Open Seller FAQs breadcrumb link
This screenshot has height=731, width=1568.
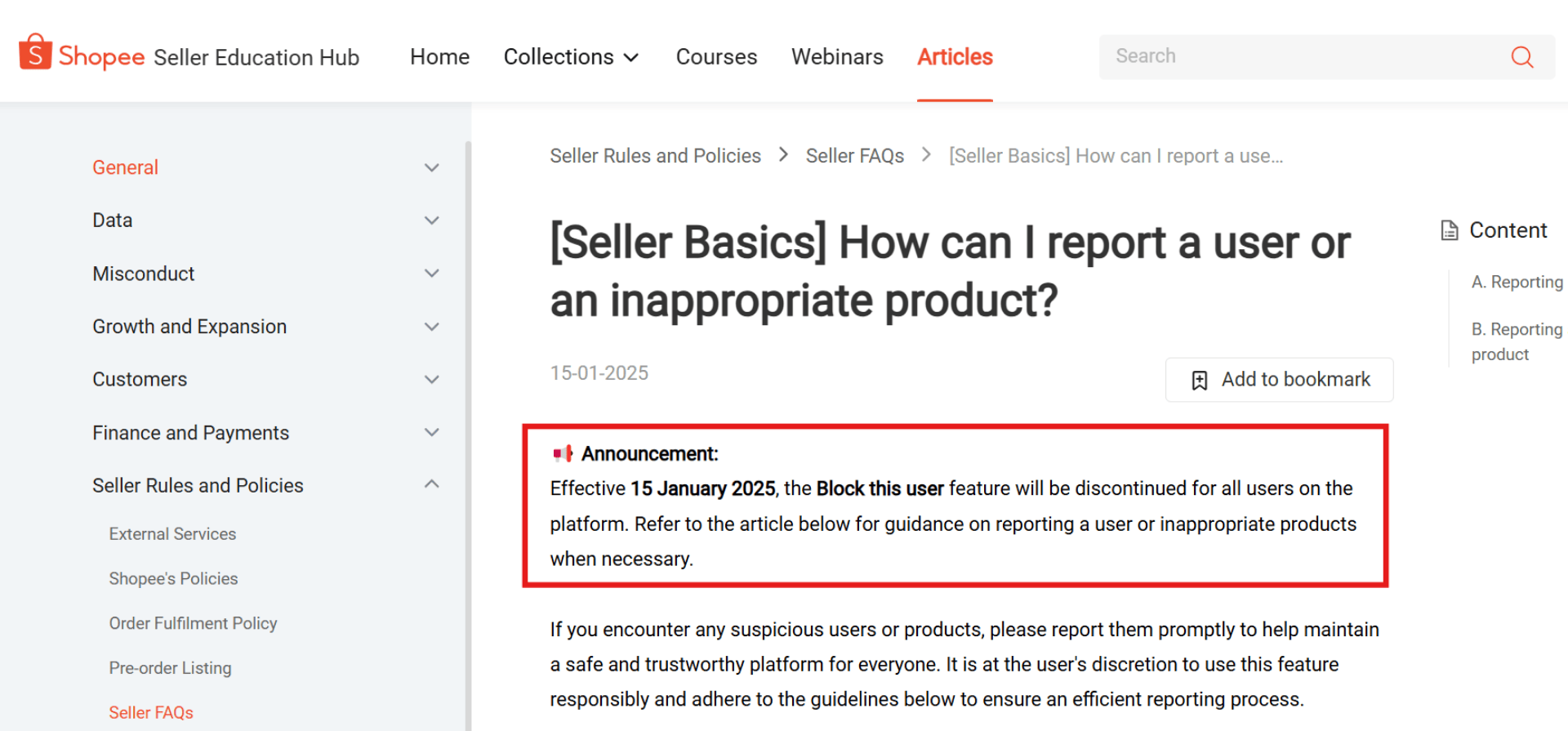[x=854, y=156]
